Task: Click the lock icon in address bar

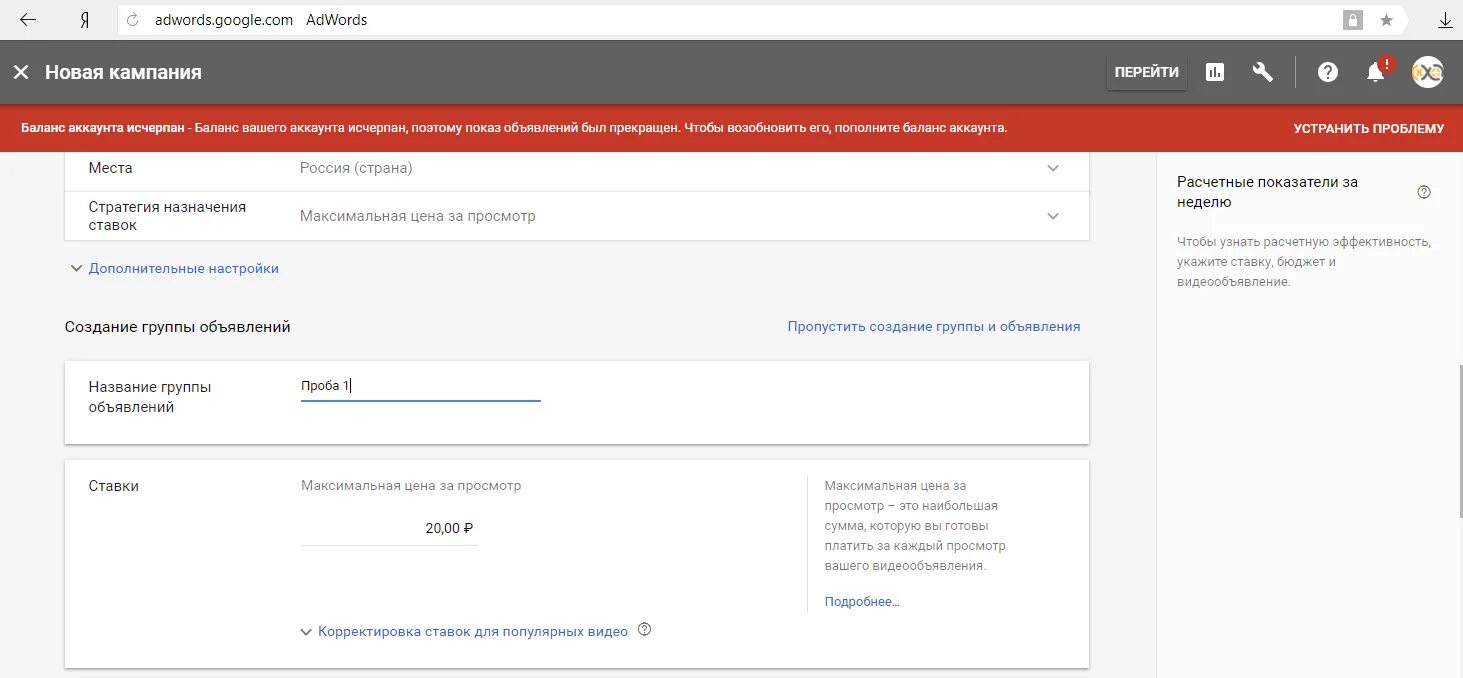Action: tap(1353, 20)
